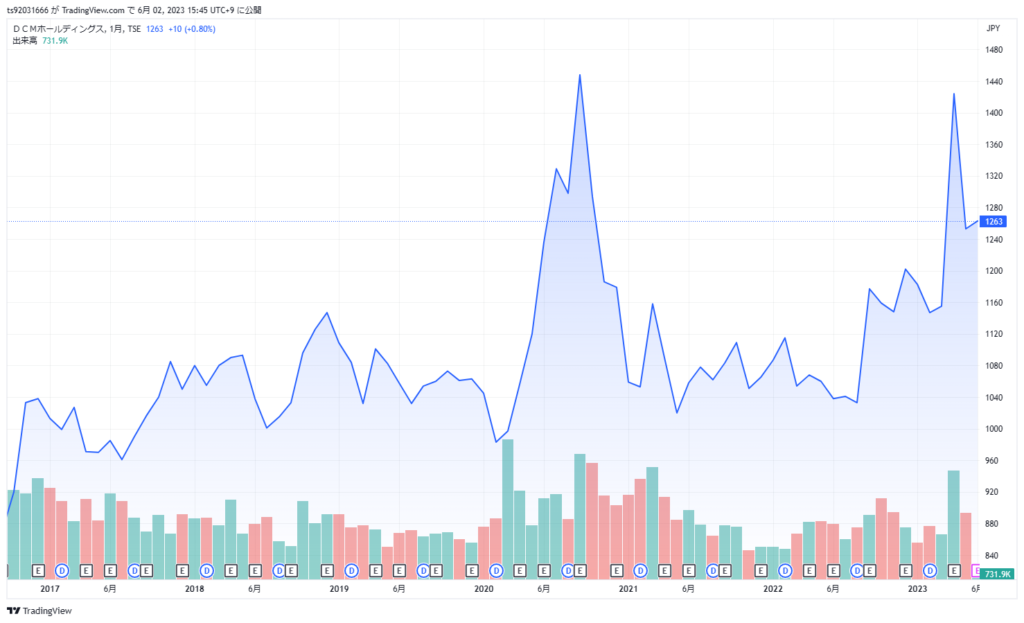Click the 2017 year label on the time axis
This screenshot has width=1024, height=623.
(50, 589)
